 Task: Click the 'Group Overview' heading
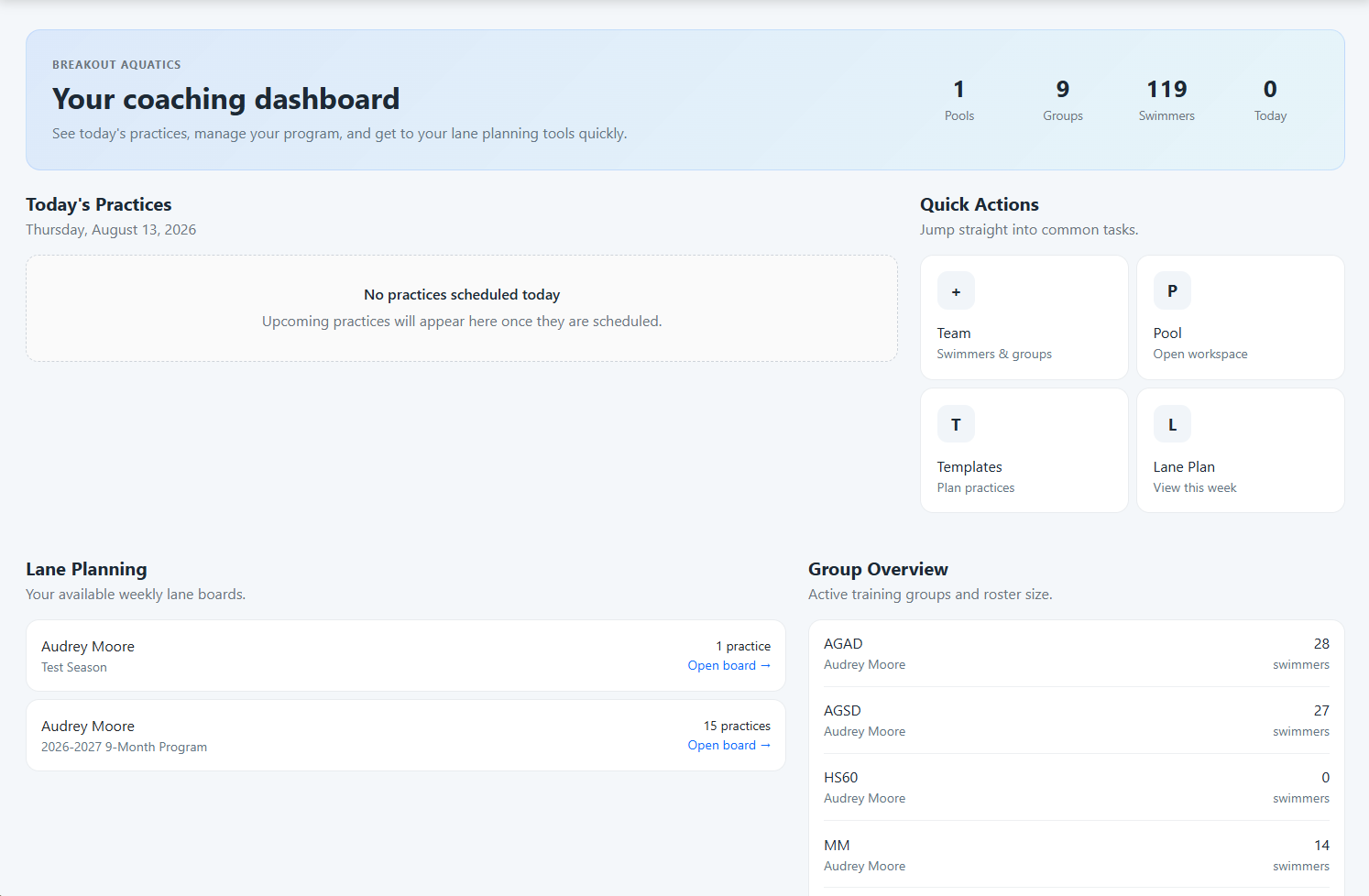click(x=878, y=569)
